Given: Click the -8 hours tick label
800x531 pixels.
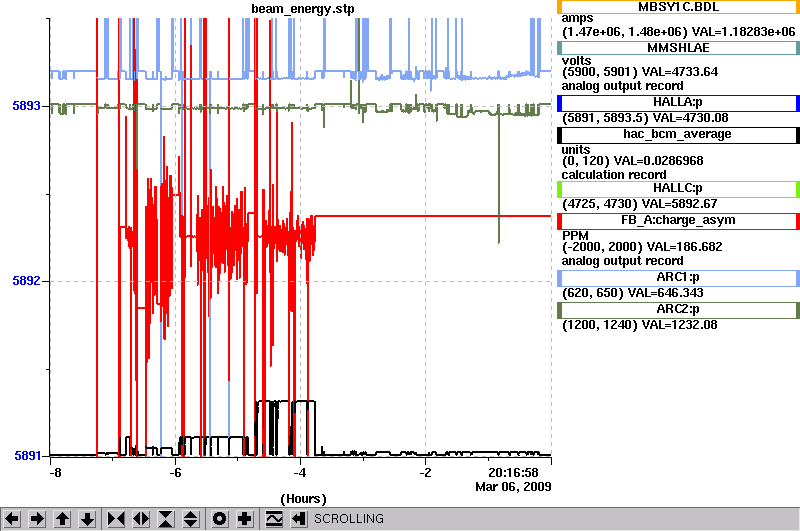Looking at the screenshot, I should tap(55, 473).
